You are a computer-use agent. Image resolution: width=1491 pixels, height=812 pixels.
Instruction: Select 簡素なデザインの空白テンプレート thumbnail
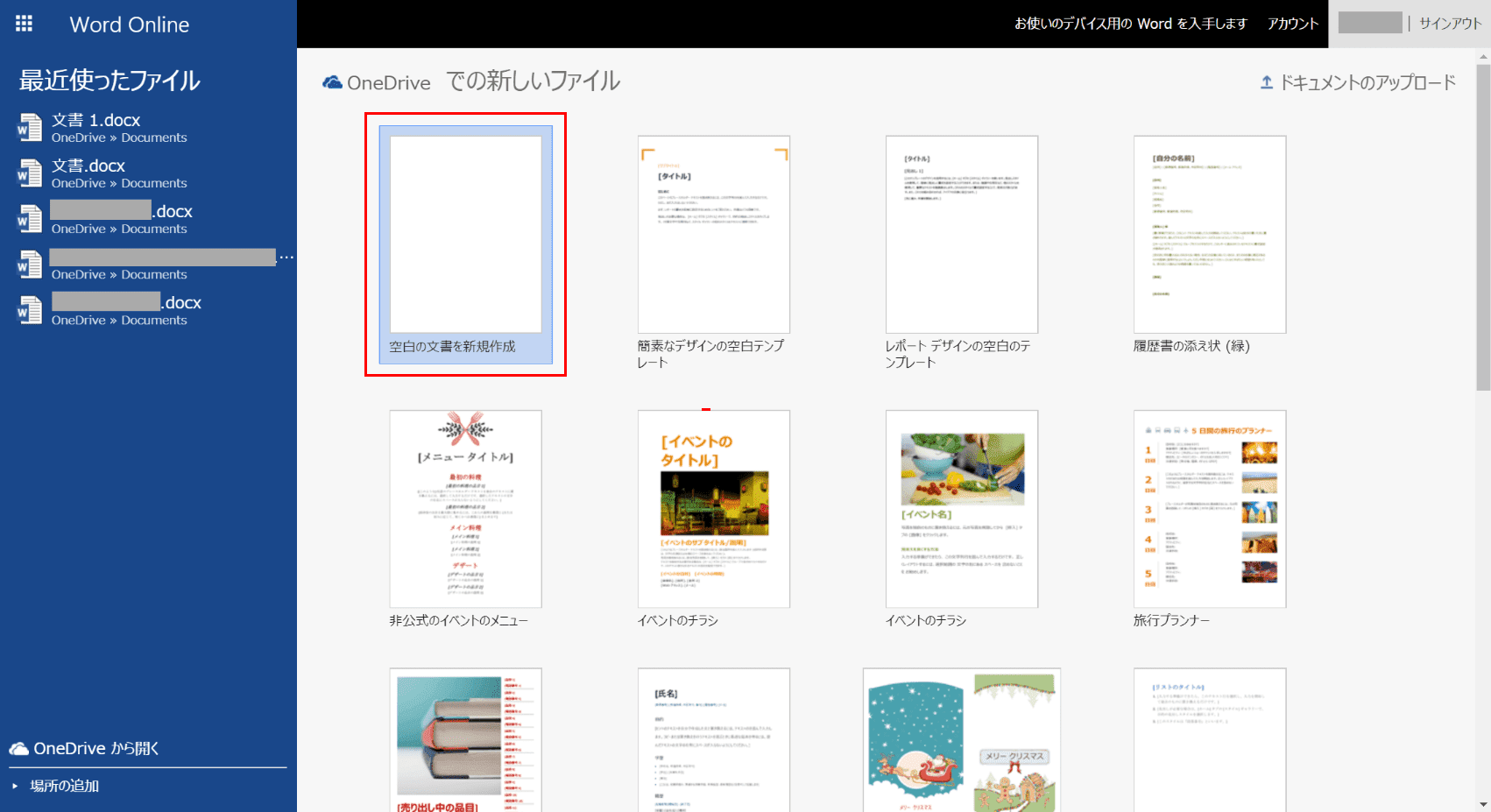(x=714, y=234)
